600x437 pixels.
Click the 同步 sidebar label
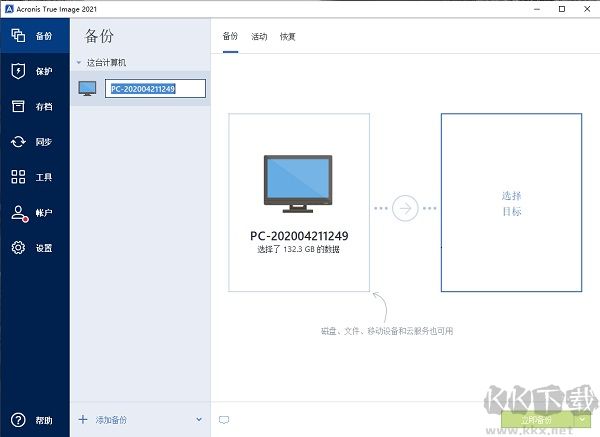44,142
